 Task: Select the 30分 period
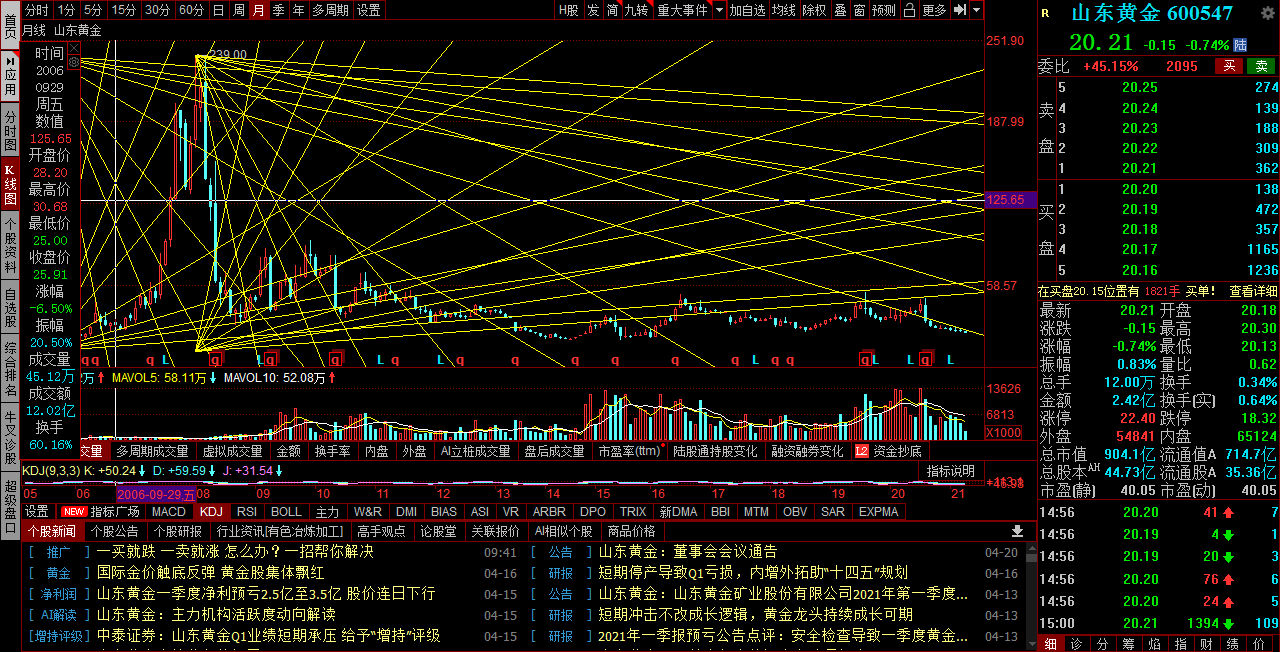(x=157, y=10)
